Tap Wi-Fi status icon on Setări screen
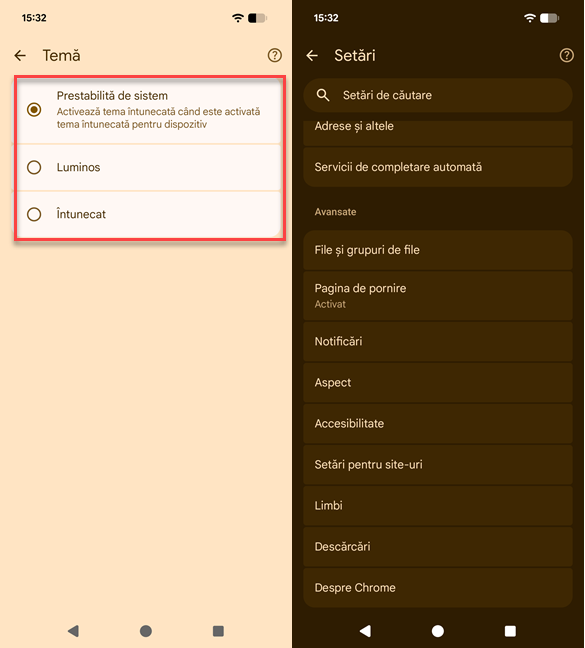585x648 pixels. (530, 18)
